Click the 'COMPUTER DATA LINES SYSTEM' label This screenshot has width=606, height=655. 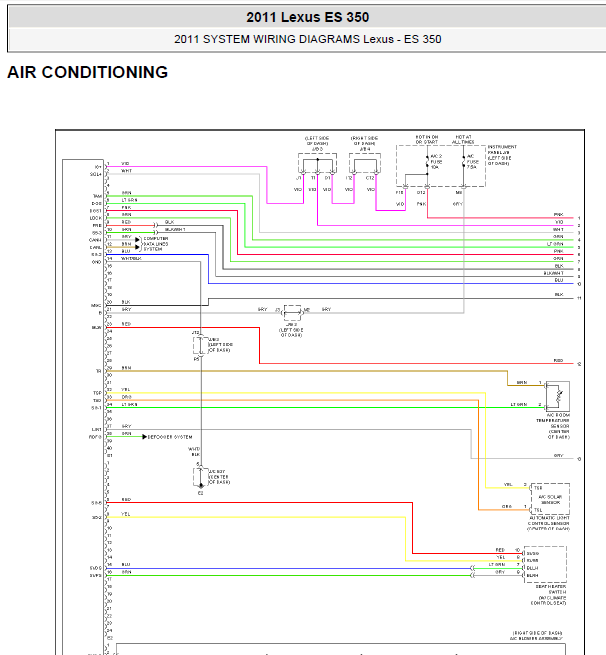point(156,244)
